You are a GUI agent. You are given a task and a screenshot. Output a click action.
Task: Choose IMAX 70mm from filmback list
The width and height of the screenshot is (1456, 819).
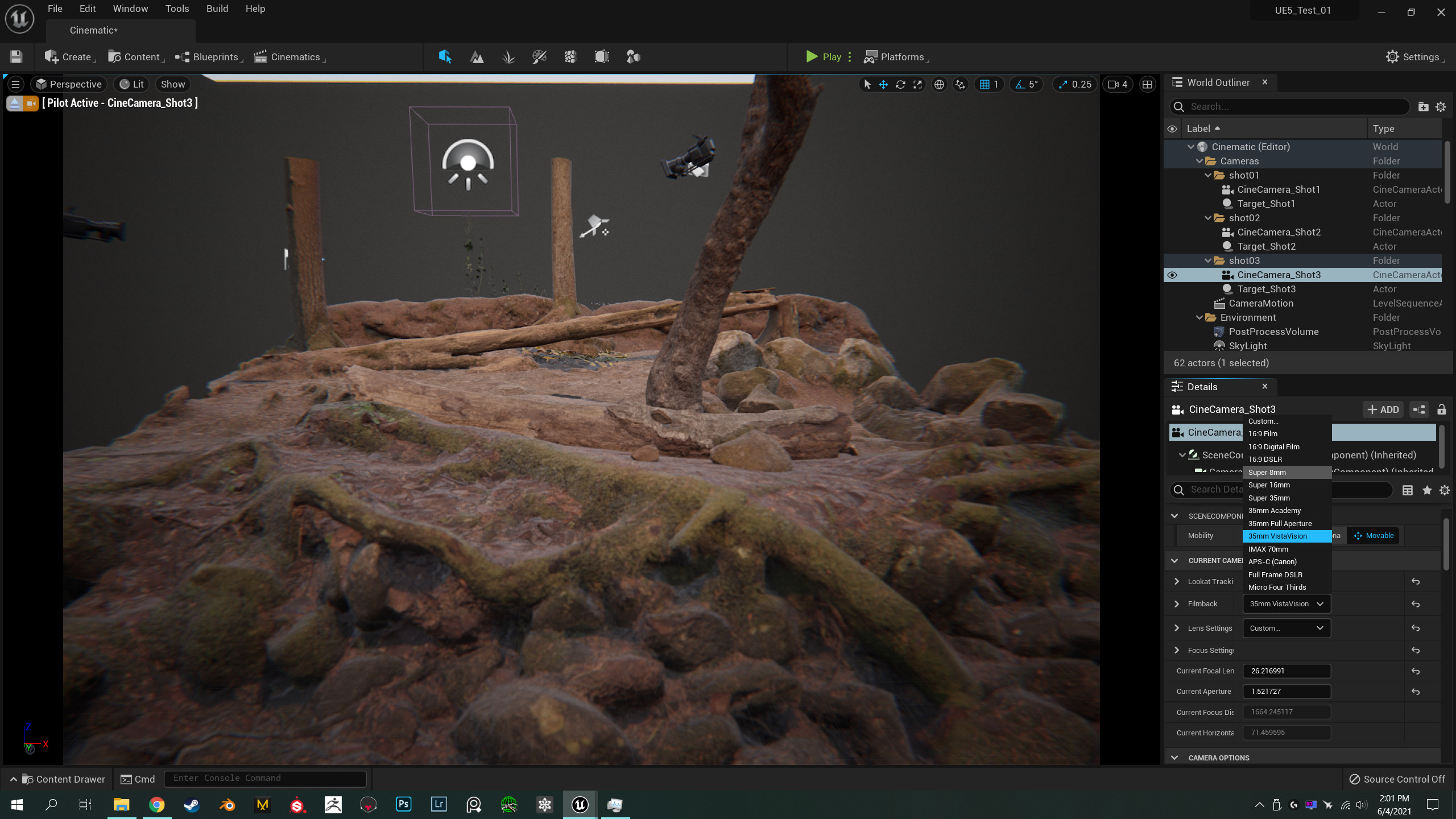click(x=1268, y=549)
